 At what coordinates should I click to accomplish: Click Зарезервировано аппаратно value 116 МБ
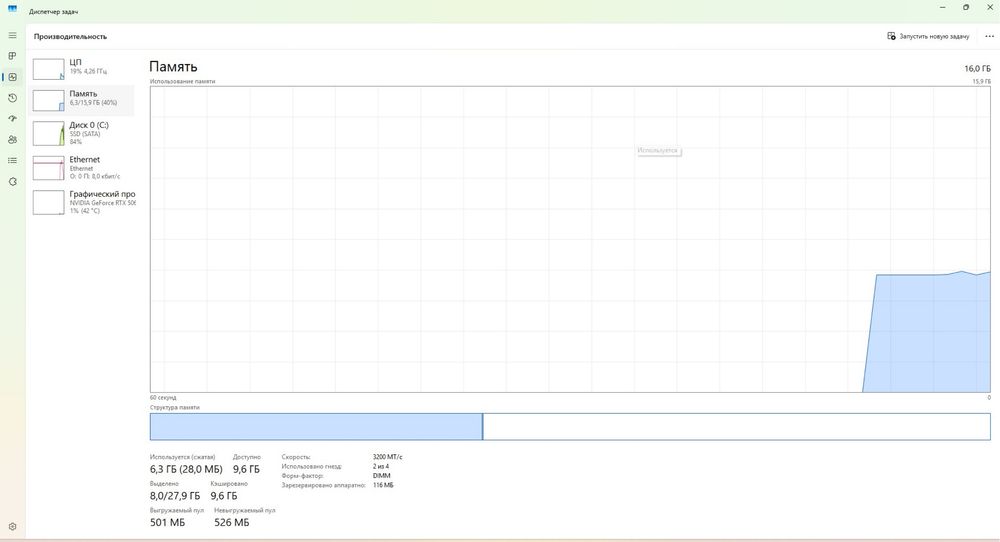click(383, 485)
